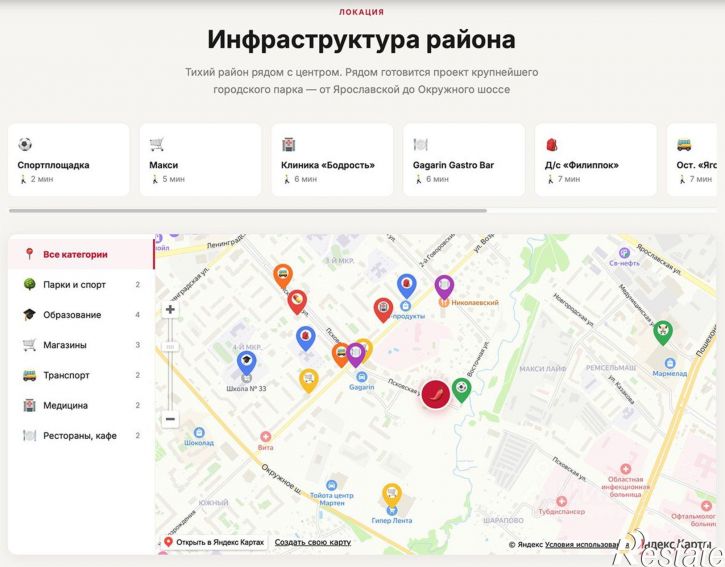Viewport: 725px width, 567px height.
Task: Open the Клиника «Бодрость» card
Action: (332, 160)
